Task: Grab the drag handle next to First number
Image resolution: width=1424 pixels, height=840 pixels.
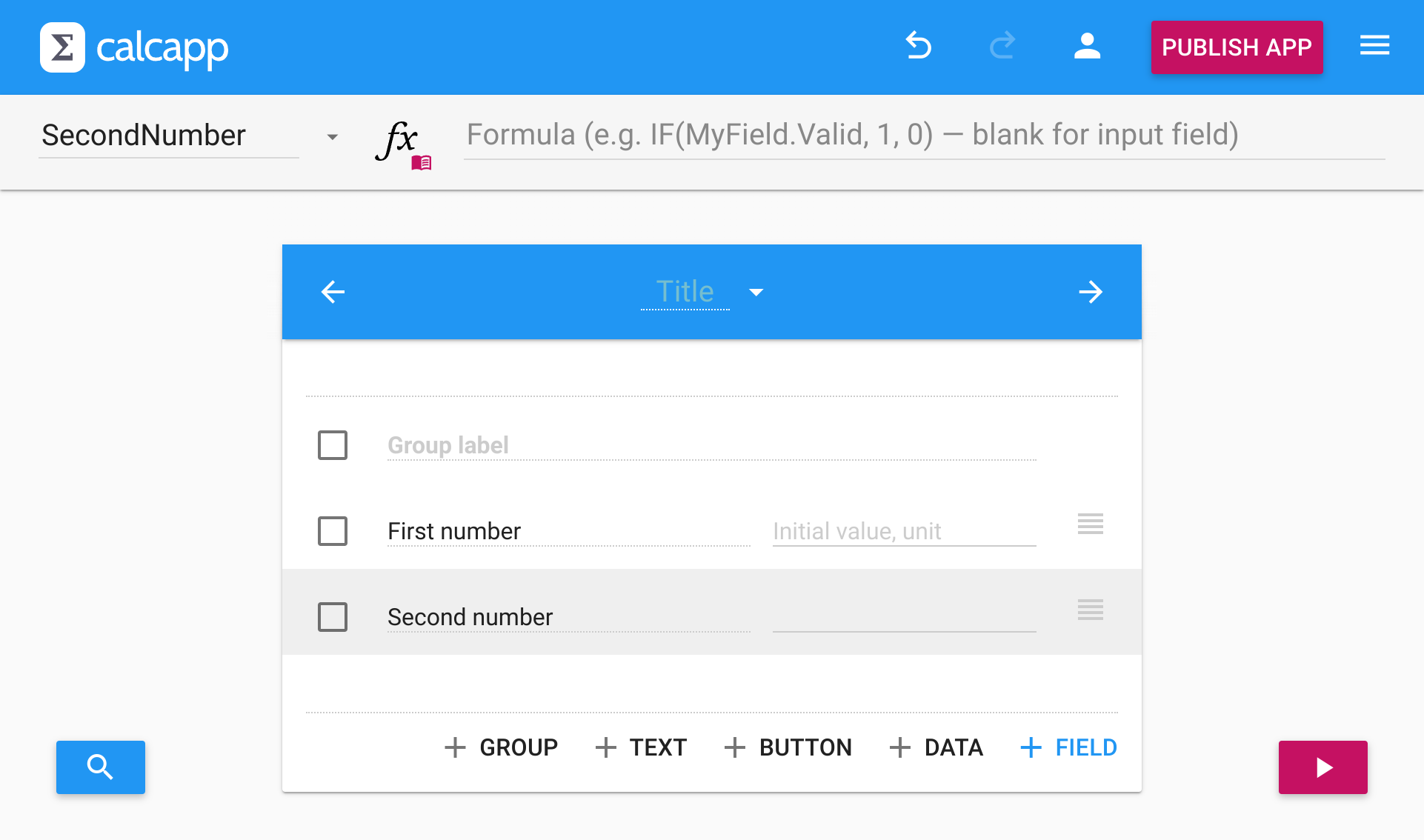Action: coord(1090,524)
